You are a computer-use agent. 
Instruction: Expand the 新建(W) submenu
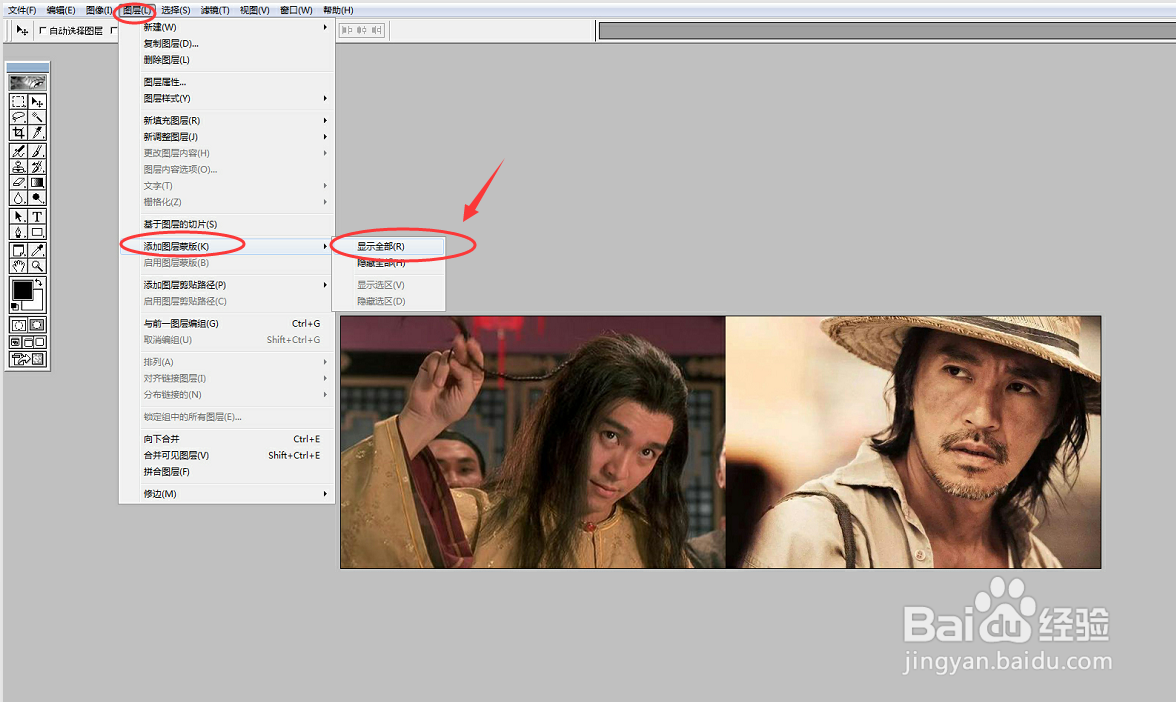226,27
